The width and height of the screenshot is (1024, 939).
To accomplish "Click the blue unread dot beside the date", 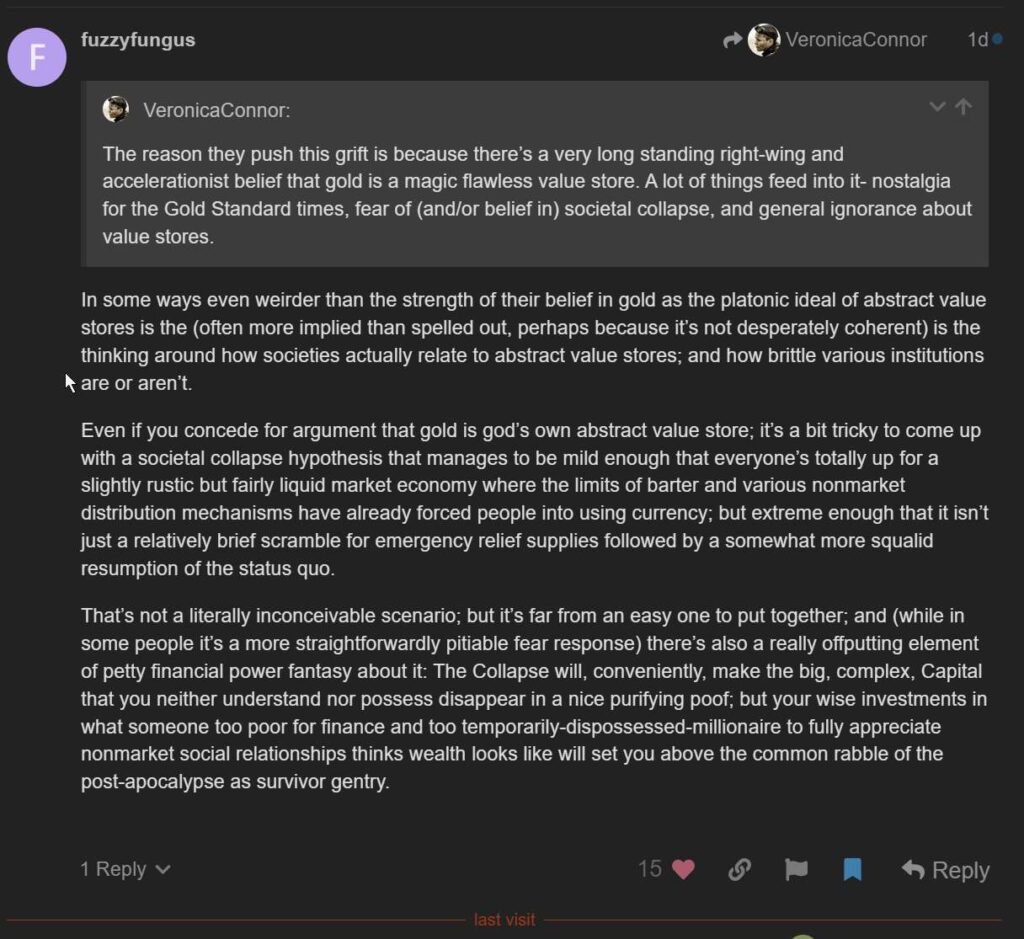I will tap(997, 40).
